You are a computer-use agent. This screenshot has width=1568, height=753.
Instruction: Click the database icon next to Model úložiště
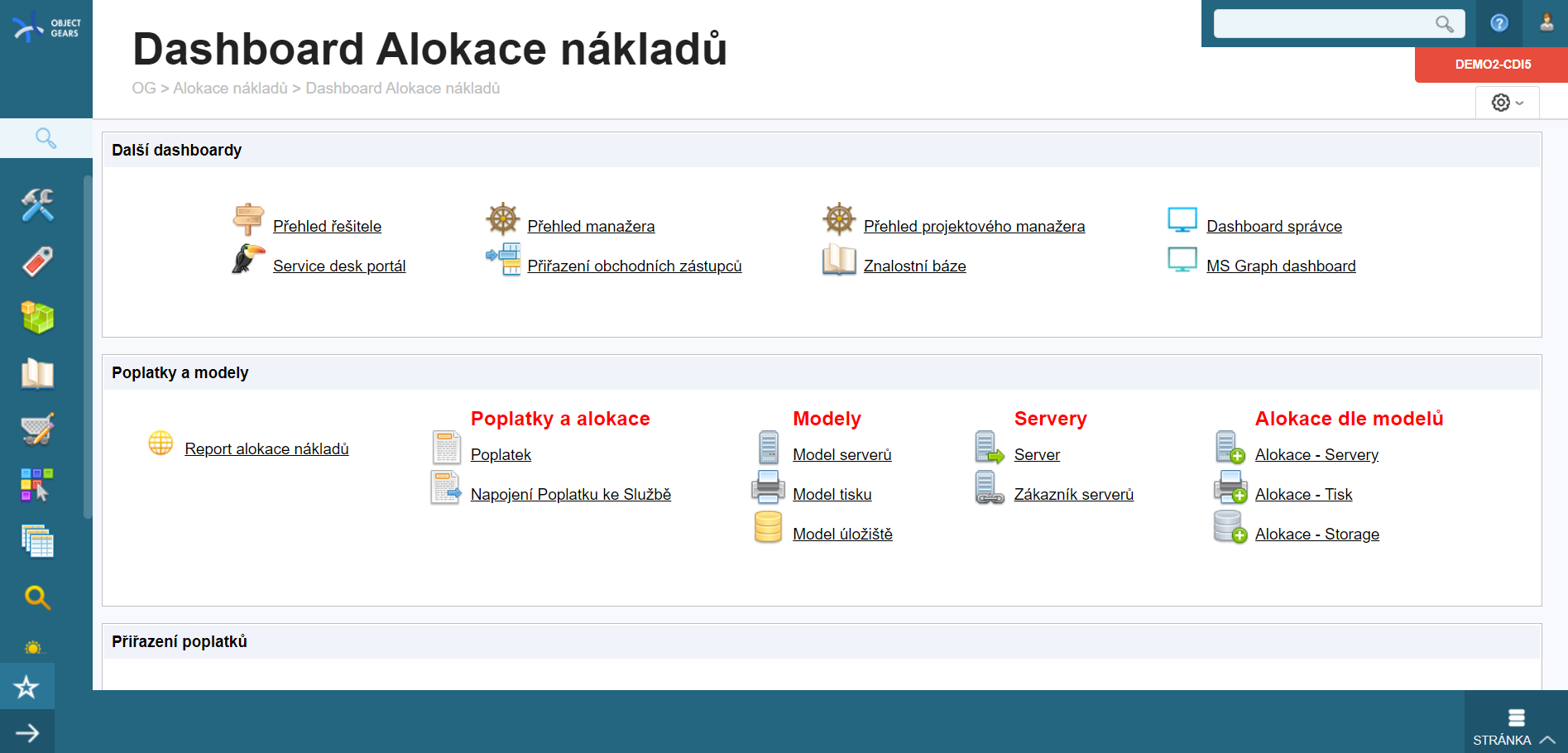[x=768, y=527]
